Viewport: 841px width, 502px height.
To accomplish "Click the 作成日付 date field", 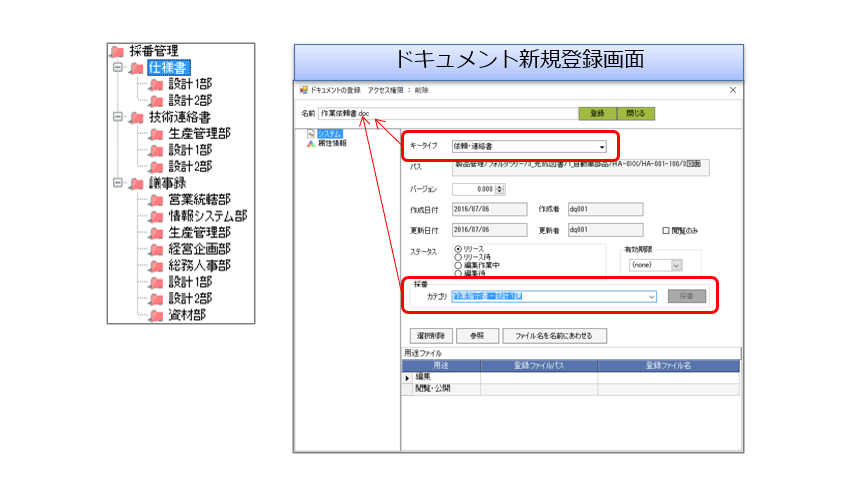I will tap(489, 209).
